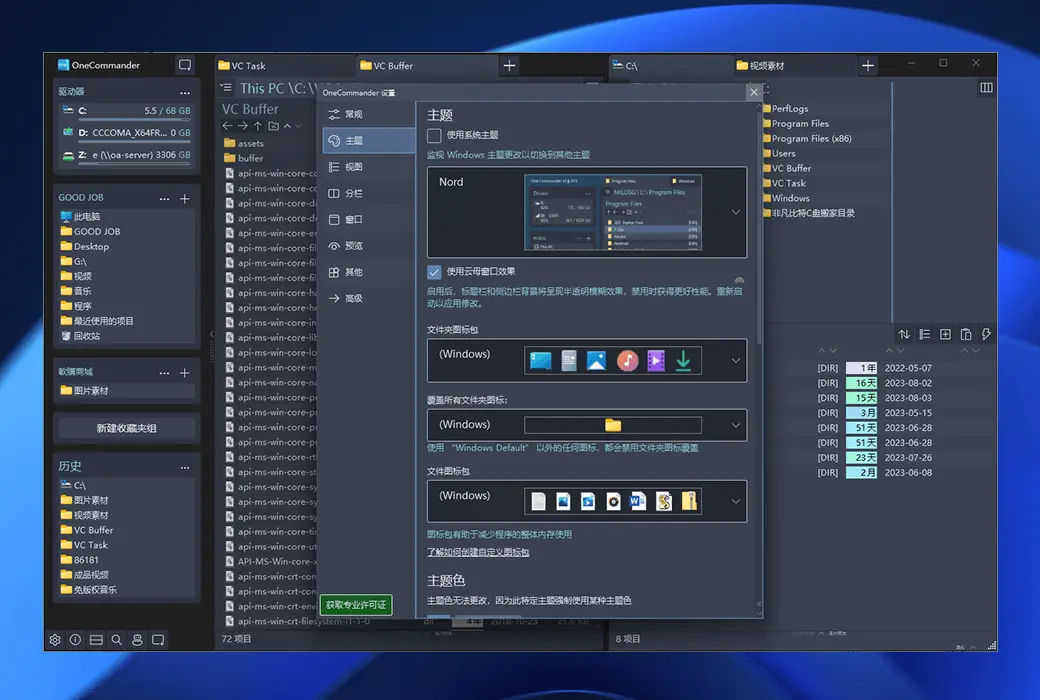Viewport: 1040px width, 700px height.
Task: Click the 获取专业许可证 button
Action: (356, 605)
